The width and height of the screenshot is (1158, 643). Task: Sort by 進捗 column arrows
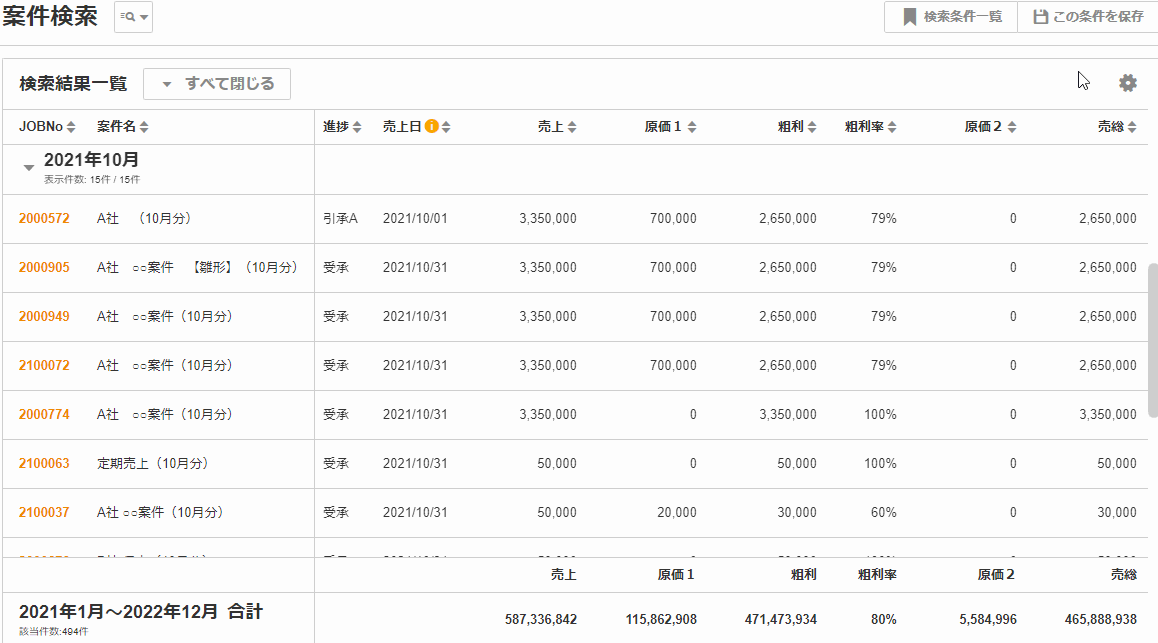point(356,127)
